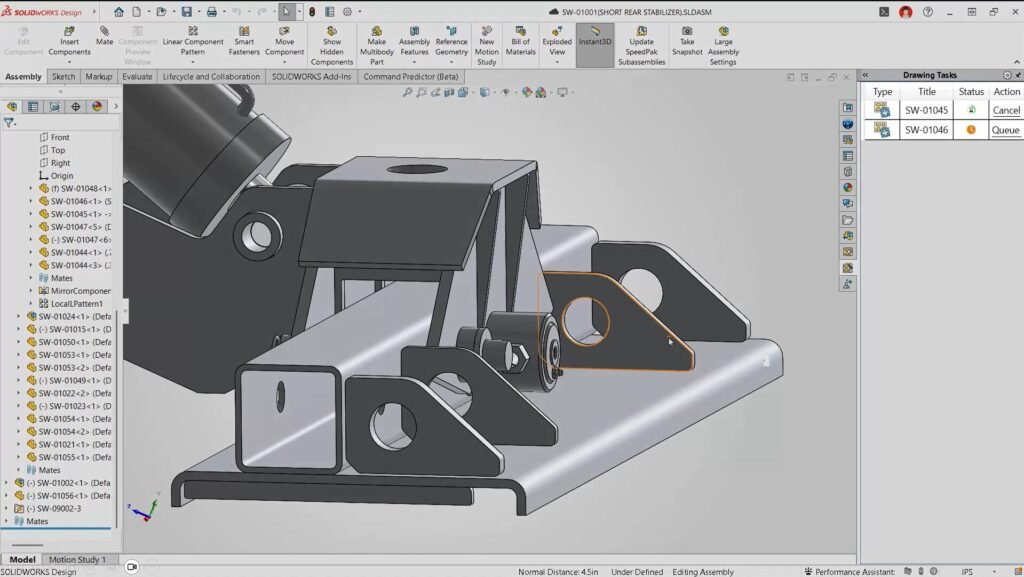Open the File Explorer folder icon in task pane
The image size is (1024, 577).
click(848, 220)
